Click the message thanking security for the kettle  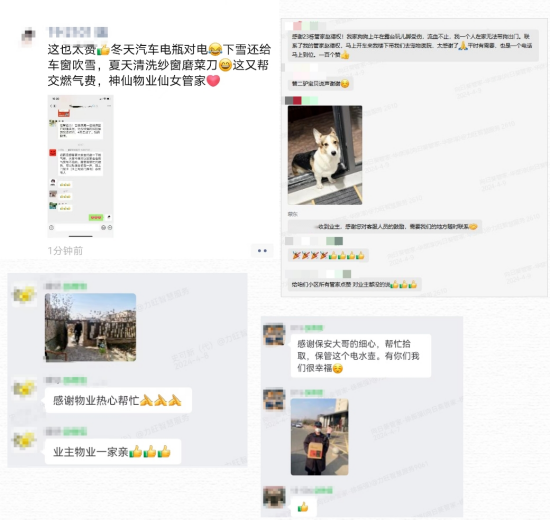(x=361, y=356)
